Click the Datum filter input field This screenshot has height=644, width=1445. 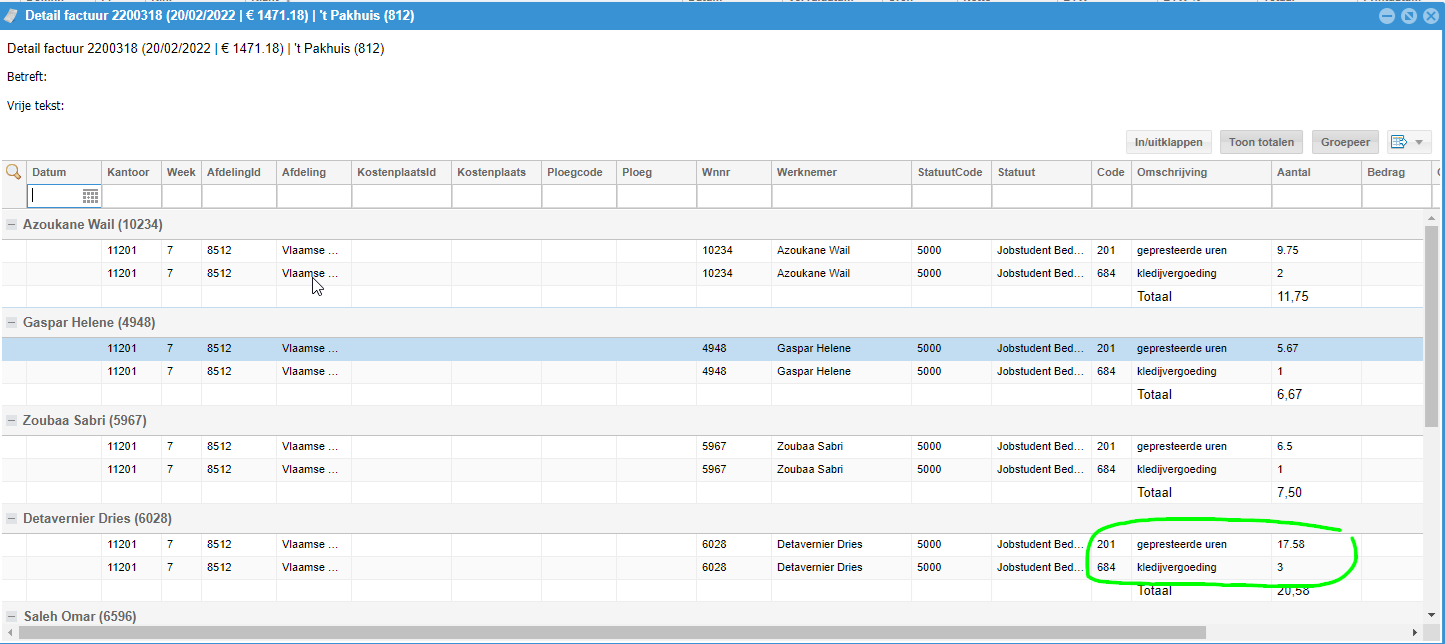pyautogui.click(x=55, y=196)
